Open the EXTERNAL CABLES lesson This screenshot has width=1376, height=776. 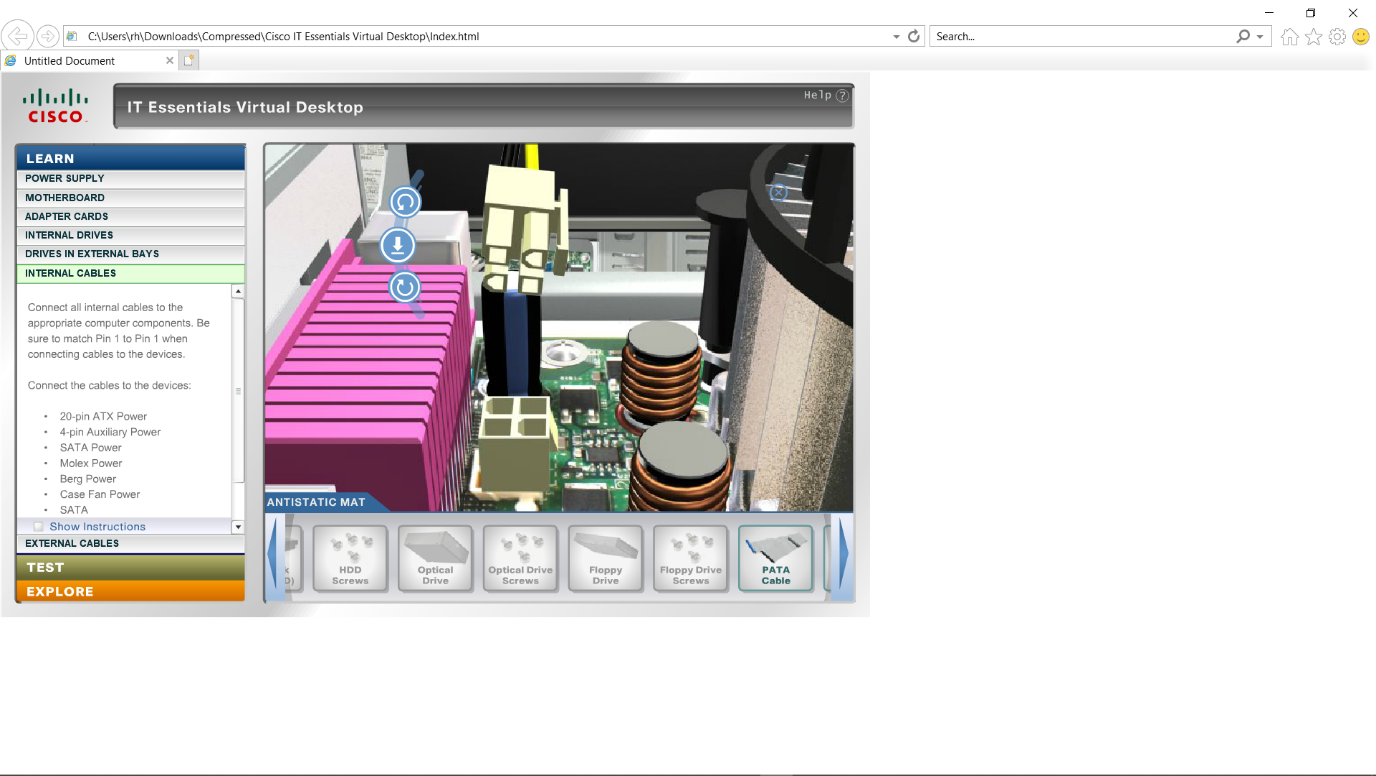pyautogui.click(x=130, y=544)
